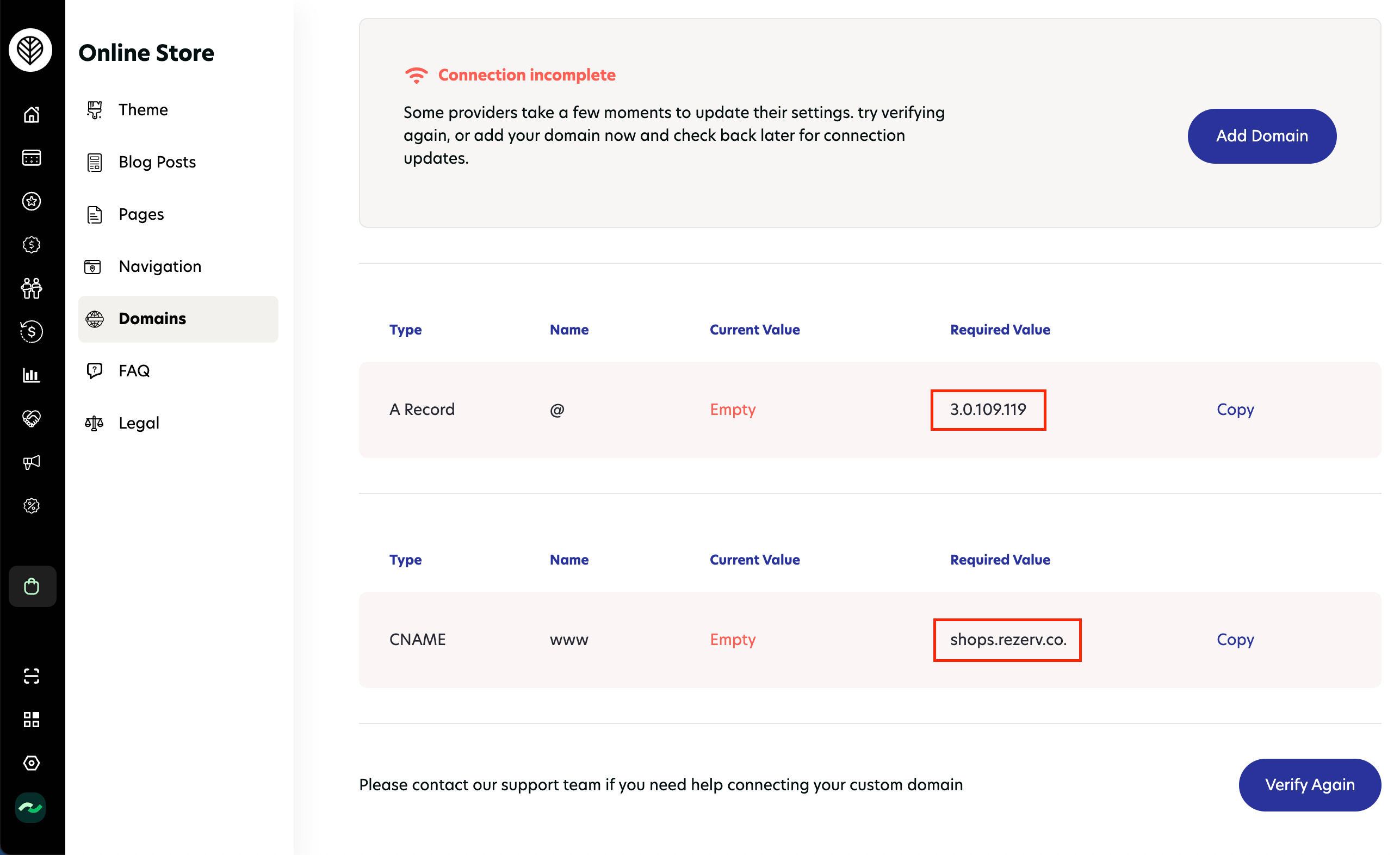Open the hexagon settings icon

click(31, 763)
